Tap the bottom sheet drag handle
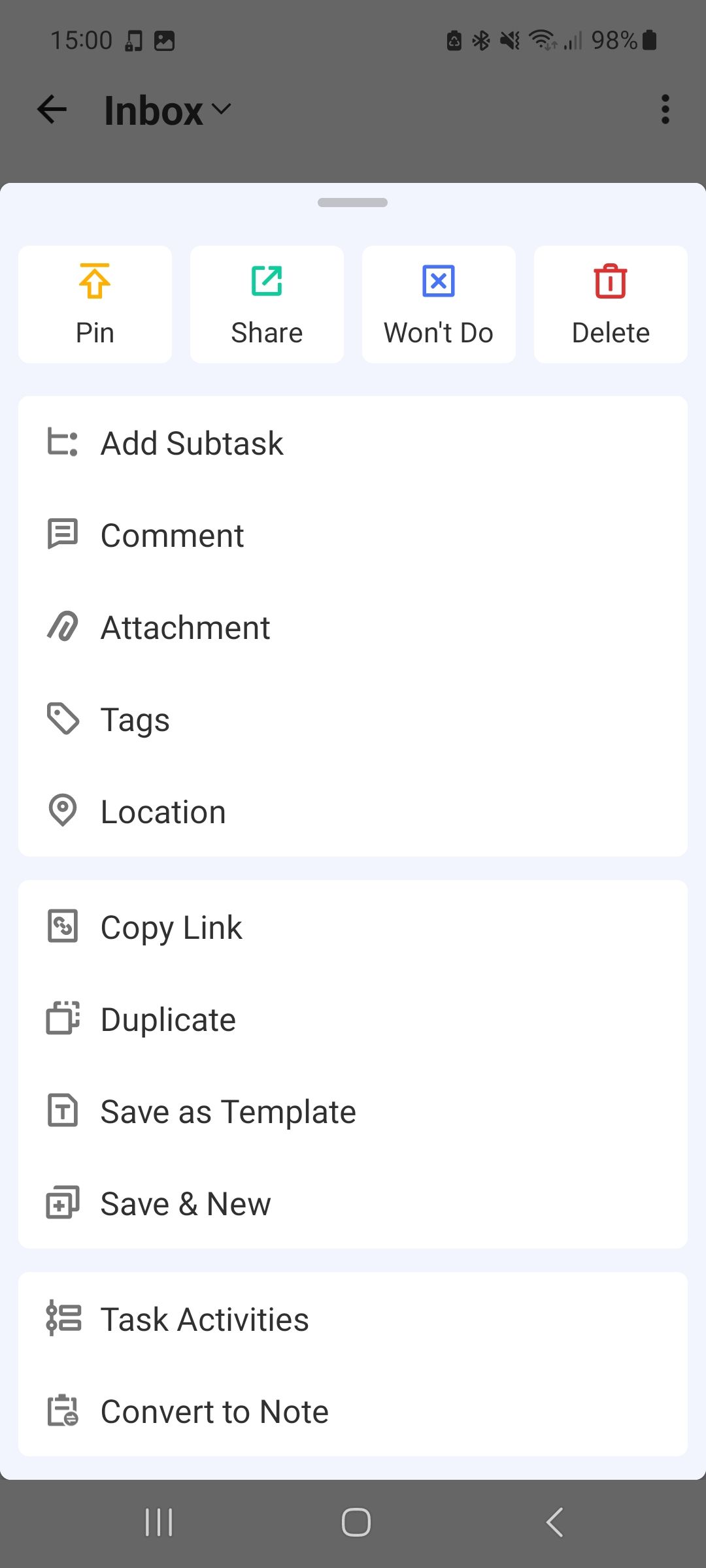Screen dimensions: 706x1568 [x=353, y=203]
